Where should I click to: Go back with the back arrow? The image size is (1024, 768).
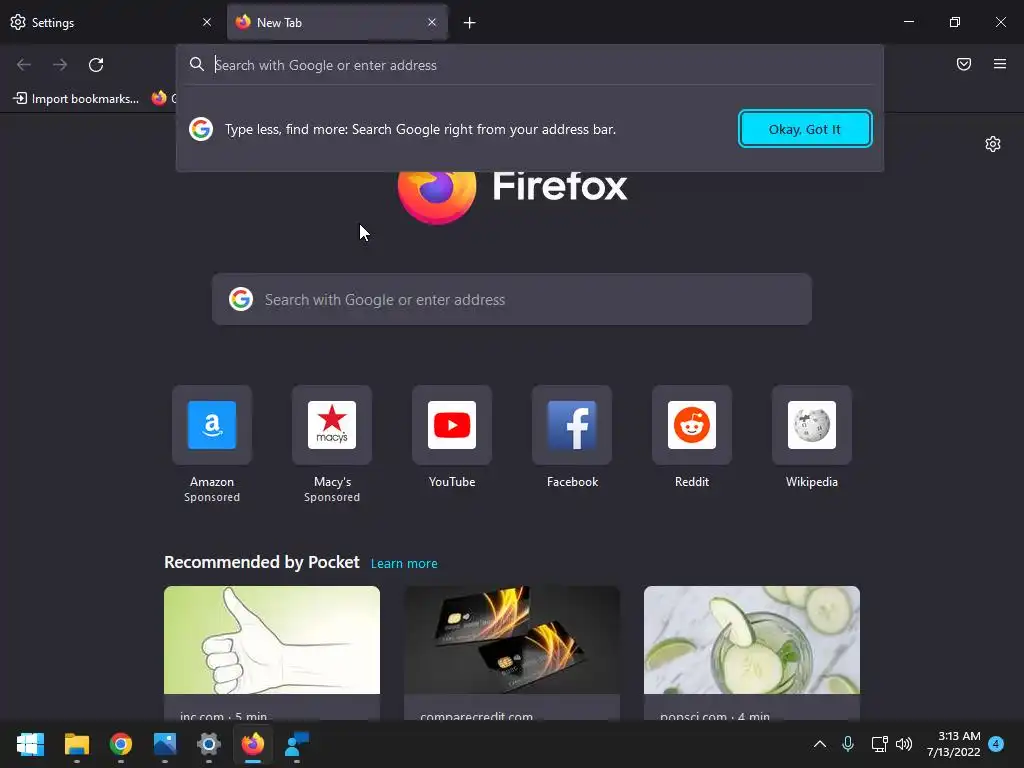tap(24, 65)
